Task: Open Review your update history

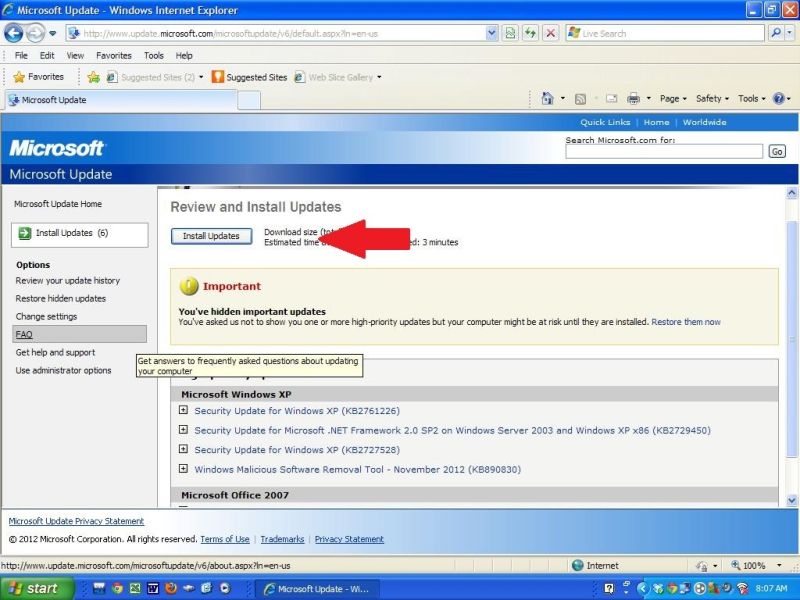Action: (x=67, y=281)
